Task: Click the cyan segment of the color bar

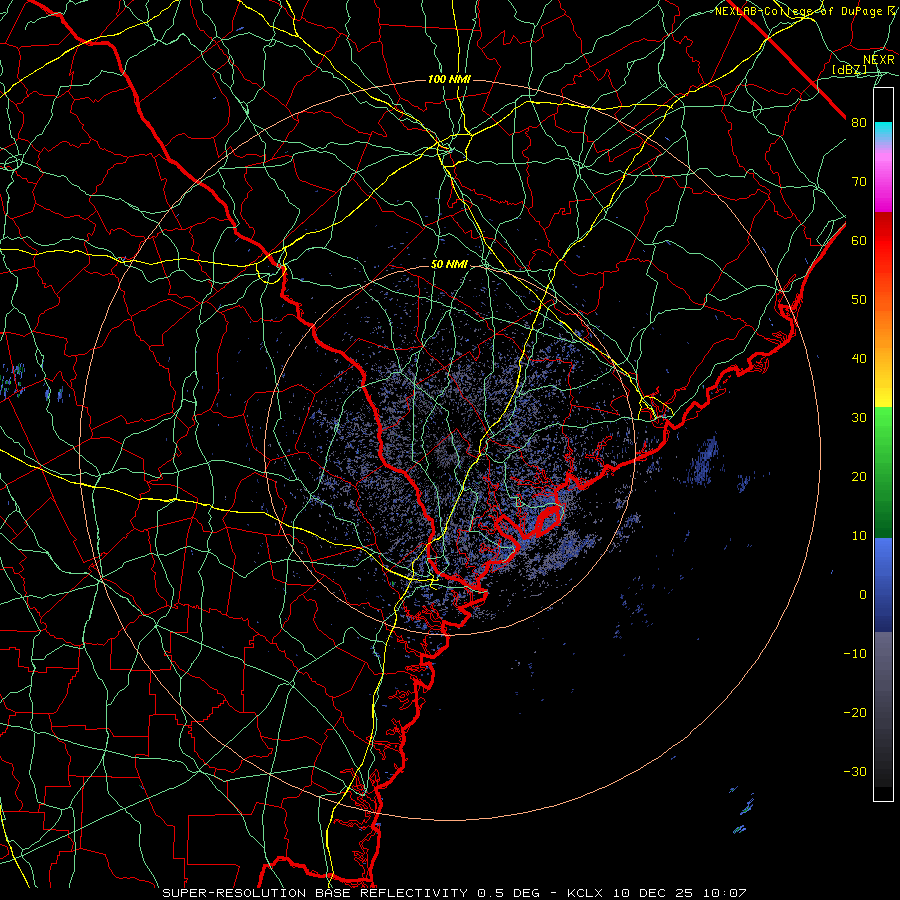Action: [883, 131]
